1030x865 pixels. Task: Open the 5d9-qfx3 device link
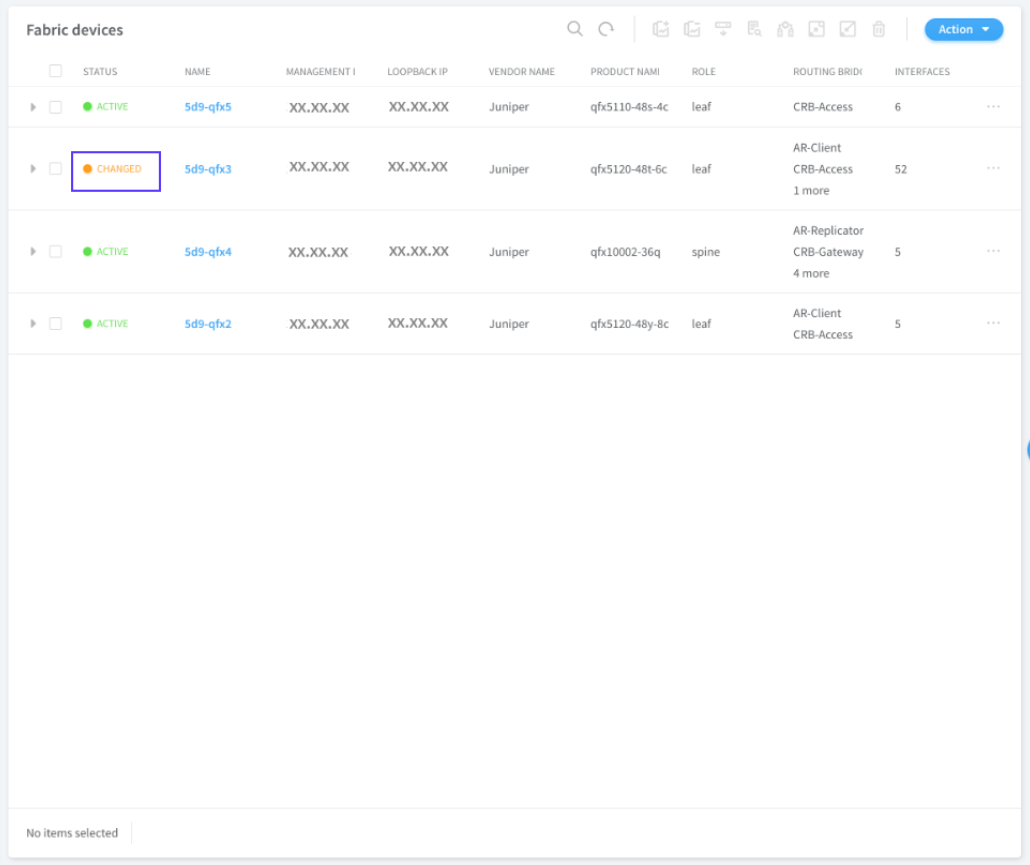click(x=208, y=169)
